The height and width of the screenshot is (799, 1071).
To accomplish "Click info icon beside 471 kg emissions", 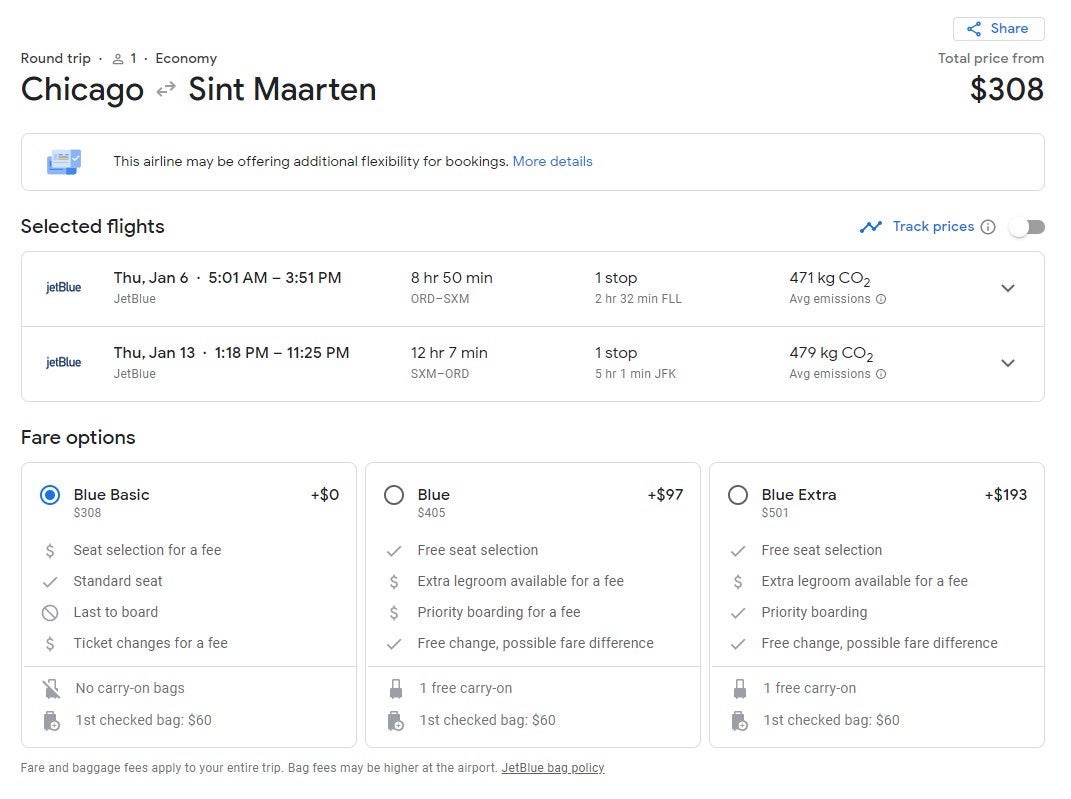I will click(x=881, y=299).
